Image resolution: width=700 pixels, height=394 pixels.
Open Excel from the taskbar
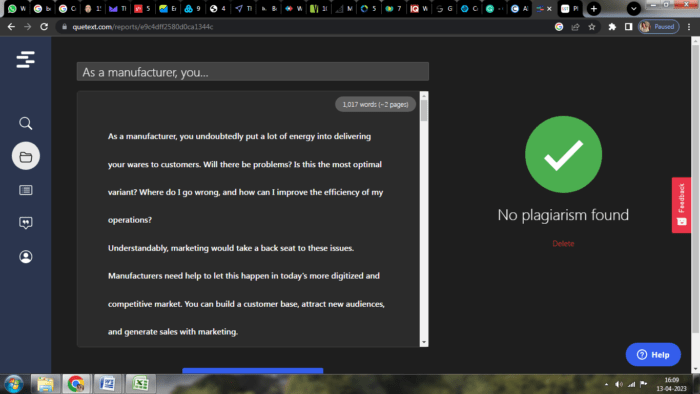coord(140,384)
